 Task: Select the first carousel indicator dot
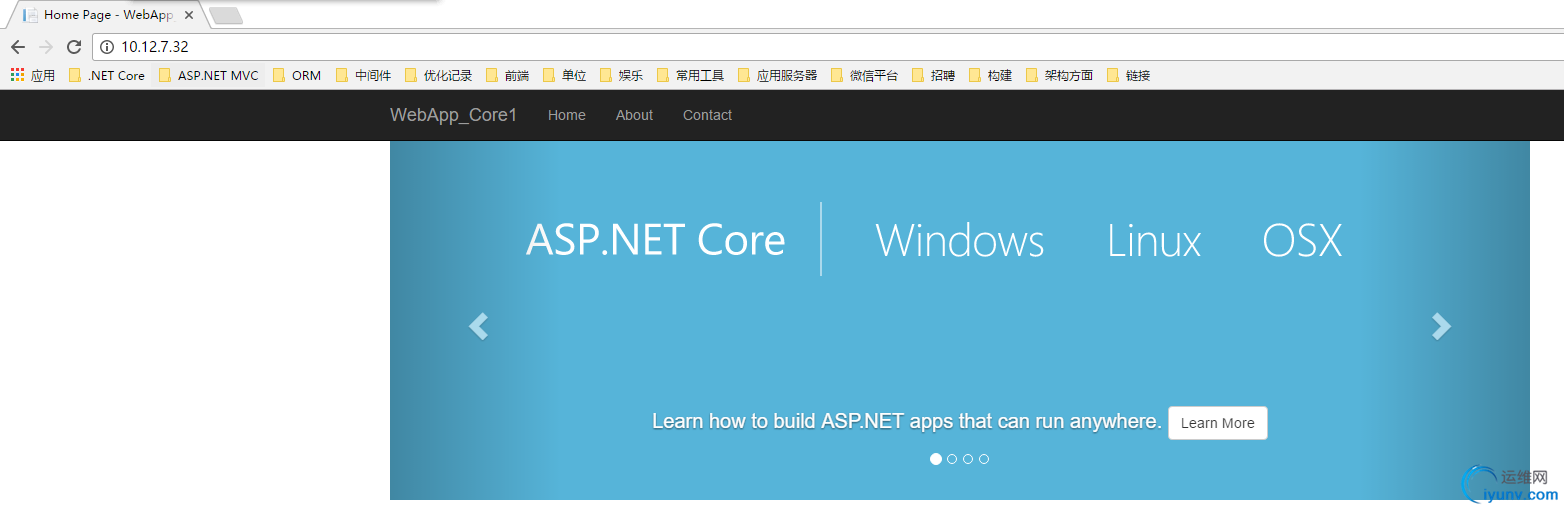[x=936, y=459]
